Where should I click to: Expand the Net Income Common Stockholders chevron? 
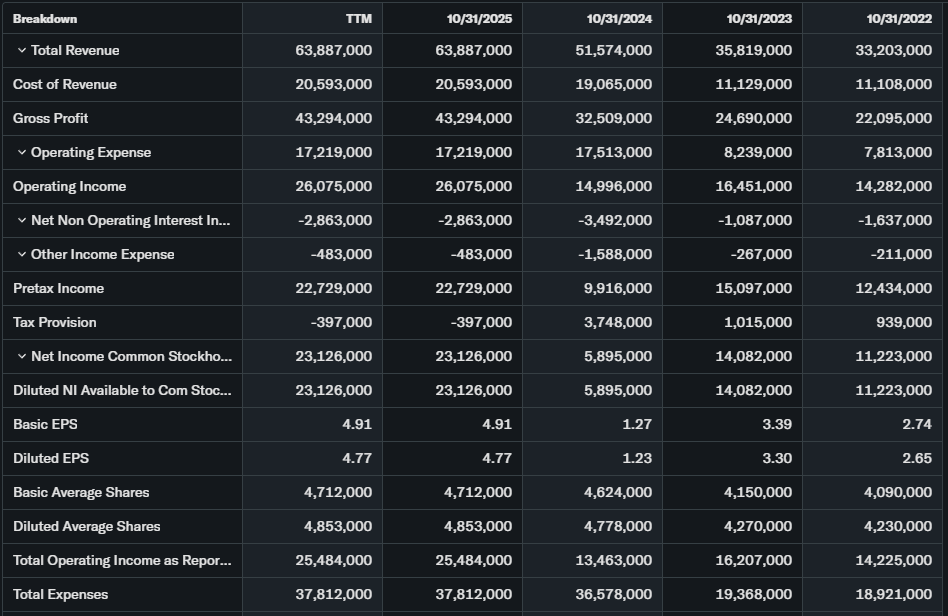(21, 357)
